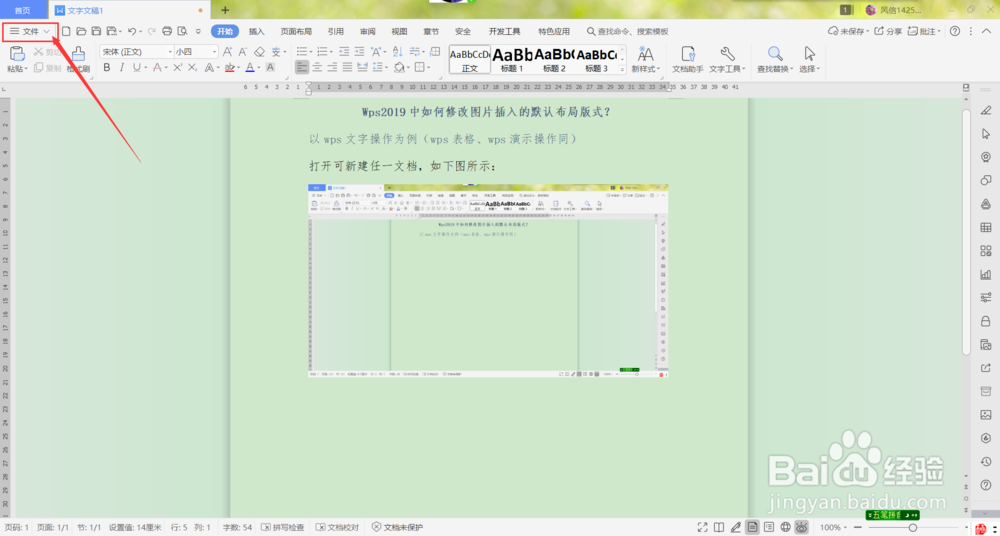
Task: Toggle 拼写检查 spell check in status bar
Action: coord(283,528)
